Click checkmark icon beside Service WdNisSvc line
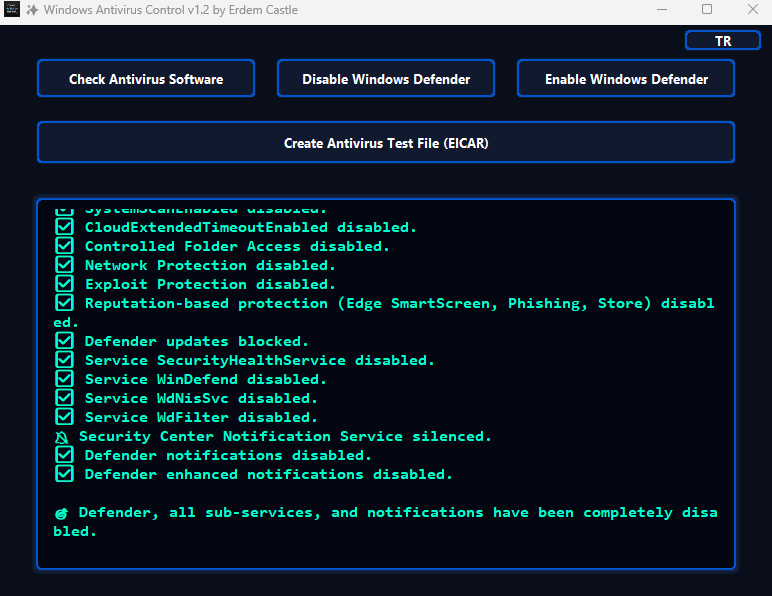772x596 pixels. click(64, 398)
